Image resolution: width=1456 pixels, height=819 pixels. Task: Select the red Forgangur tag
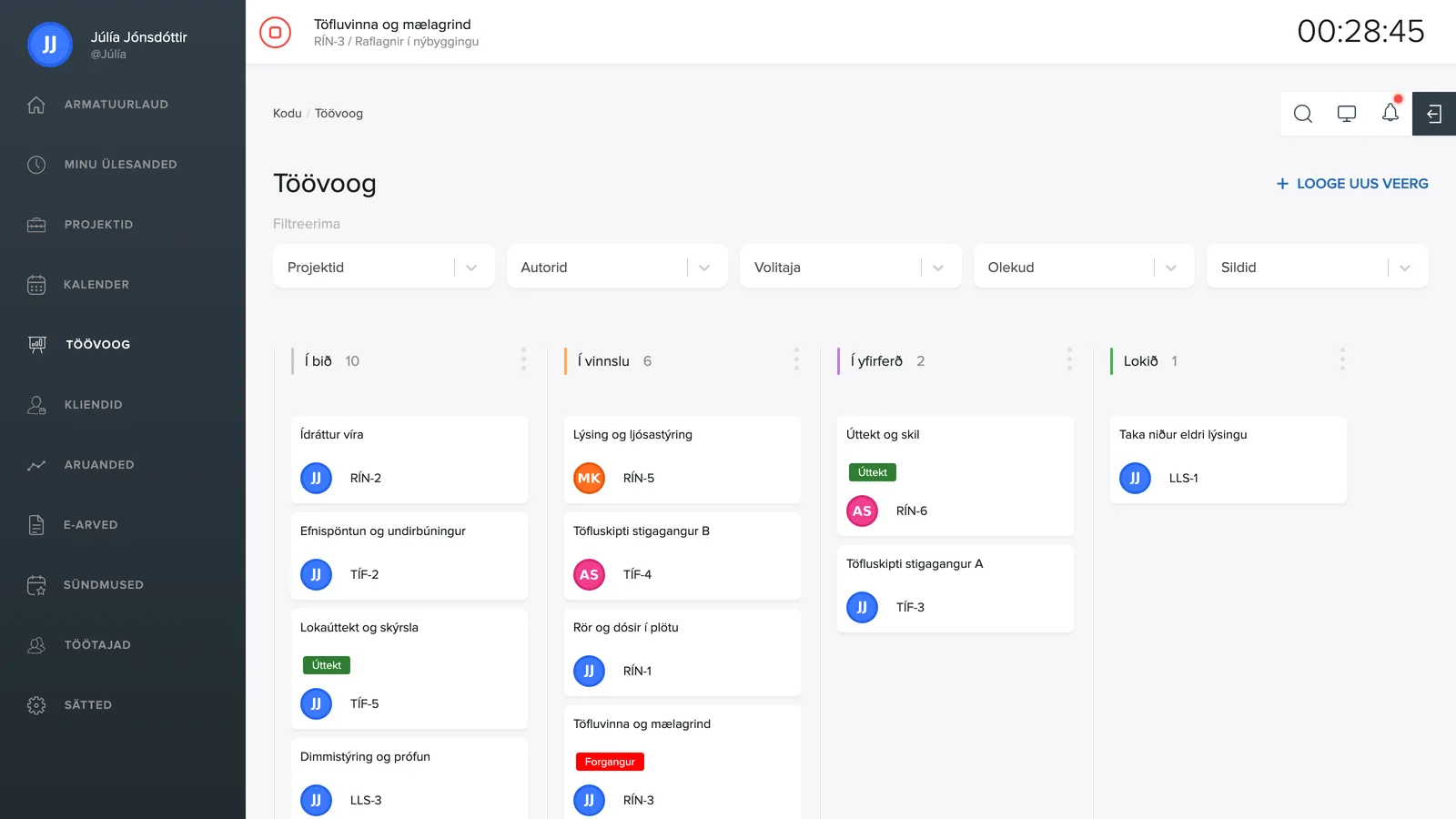point(610,762)
